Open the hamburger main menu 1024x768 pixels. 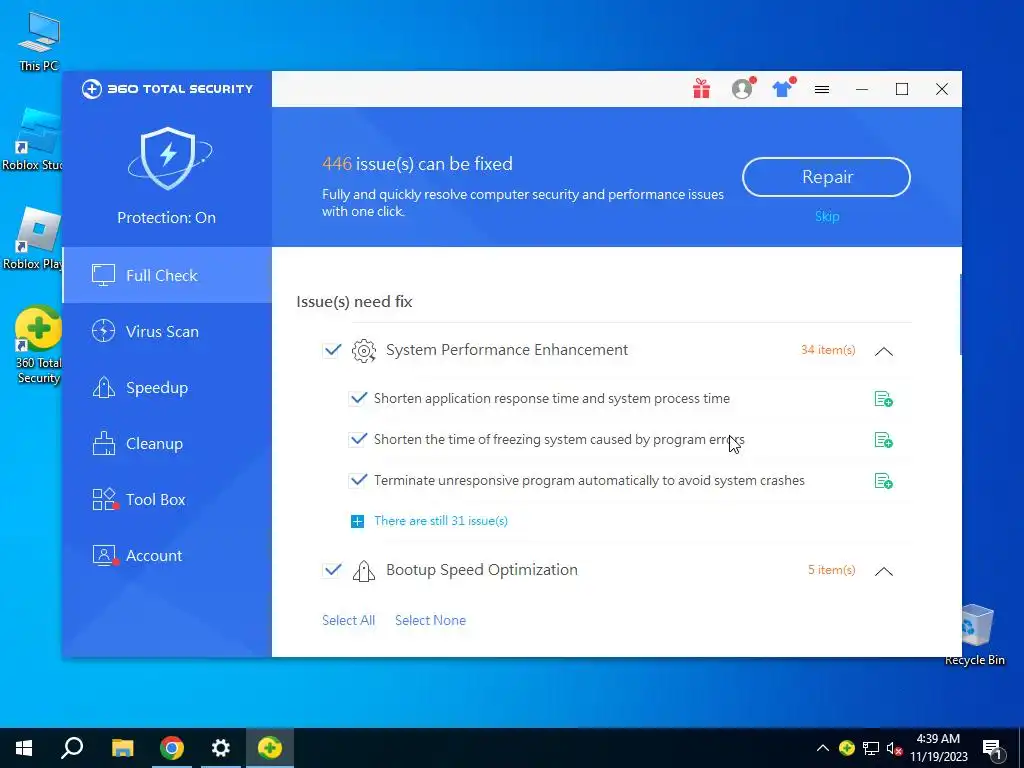click(x=822, y=89)
